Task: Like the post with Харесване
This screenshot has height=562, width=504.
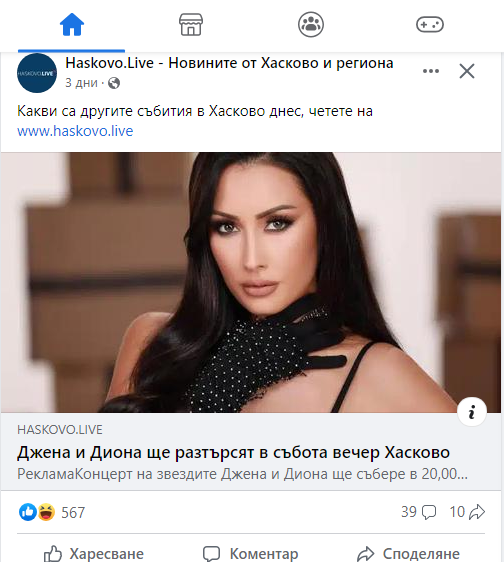Action: point(94,553)
